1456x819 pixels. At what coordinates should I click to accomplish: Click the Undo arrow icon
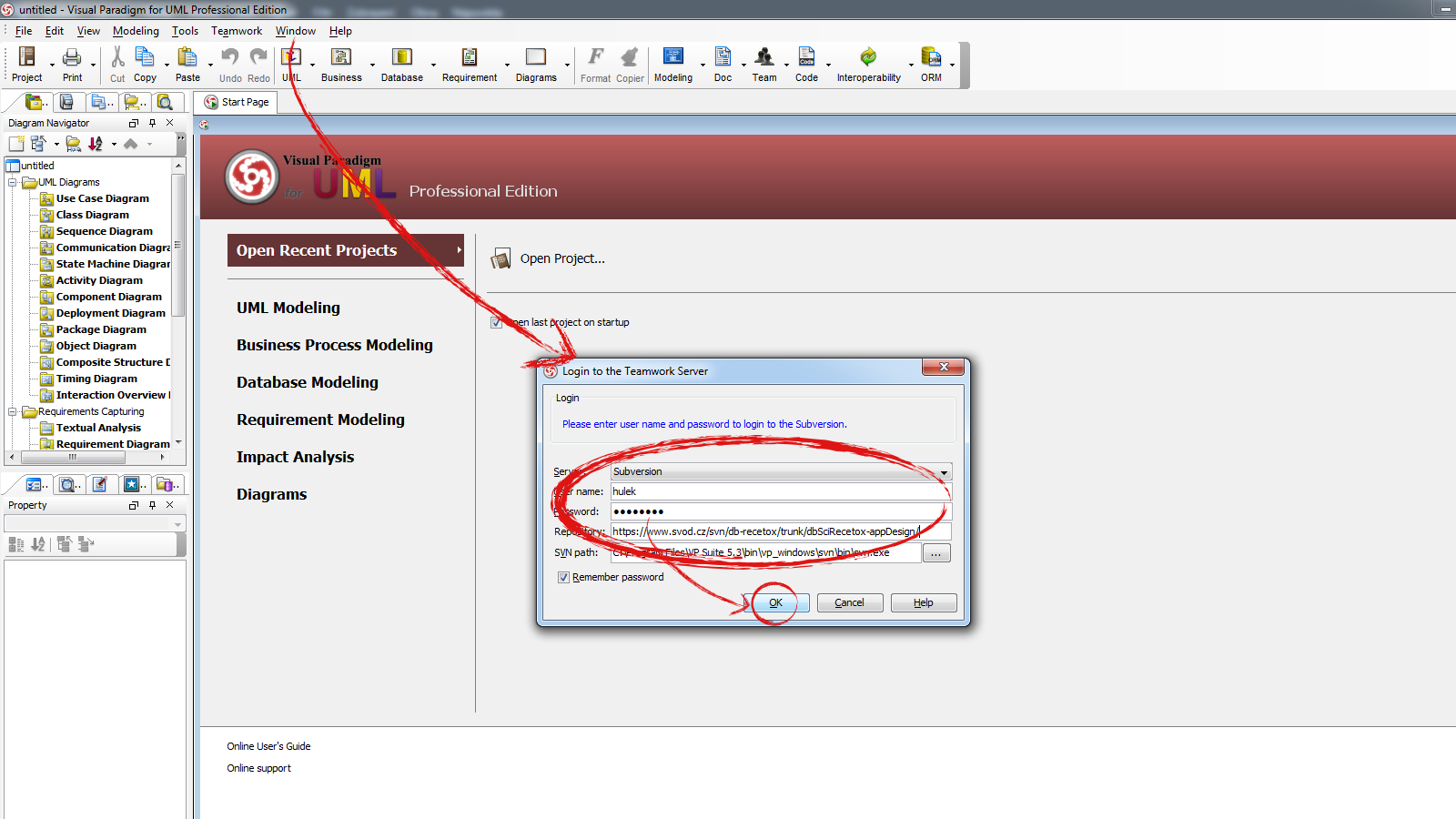(x=230, y=57)
